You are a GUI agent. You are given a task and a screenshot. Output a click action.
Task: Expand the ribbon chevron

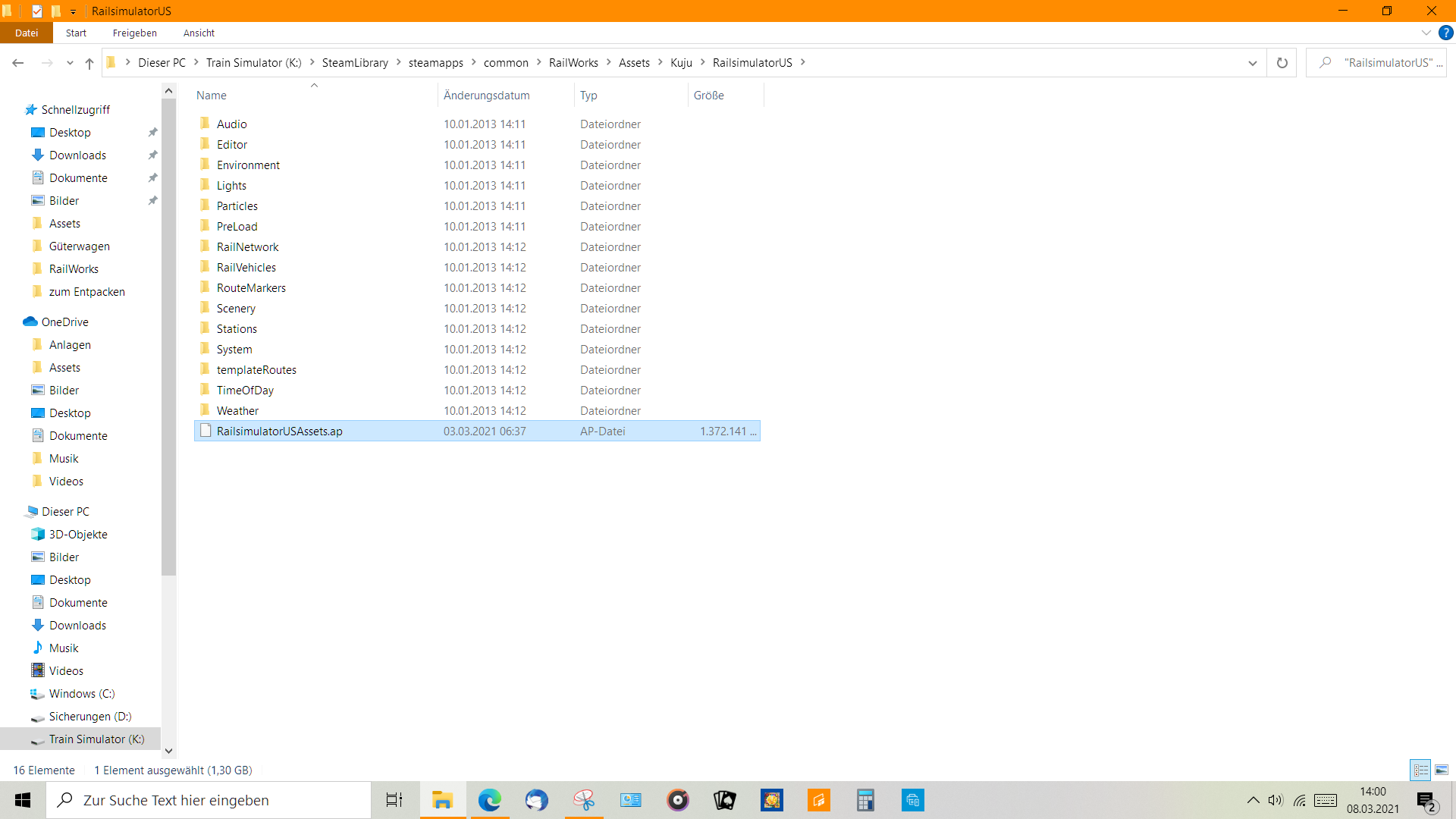(x=1426, y=33)
